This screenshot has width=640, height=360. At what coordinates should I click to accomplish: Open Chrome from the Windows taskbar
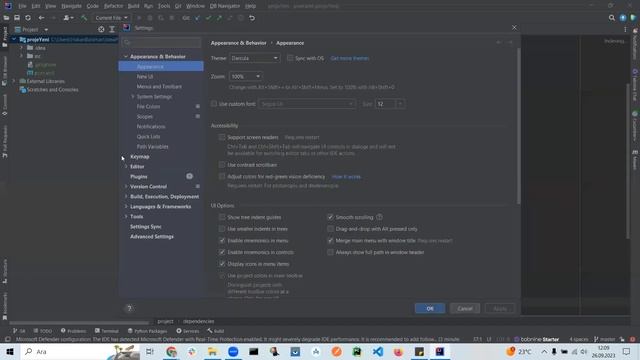tap(171, 351)
